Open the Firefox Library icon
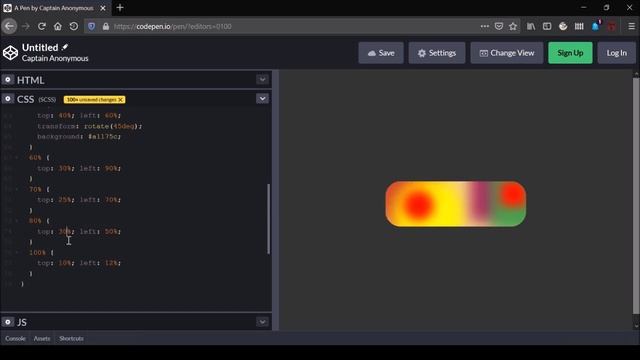The width and height of the screenshot is (640, 360). click(x=531, y=27)
